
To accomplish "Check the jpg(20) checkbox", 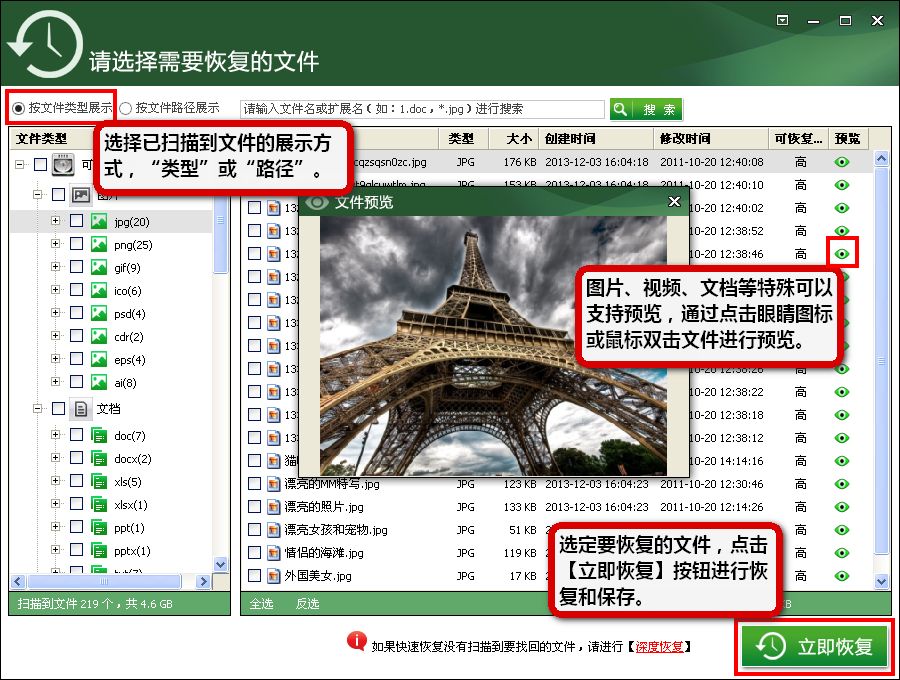I will pos(76,221).
